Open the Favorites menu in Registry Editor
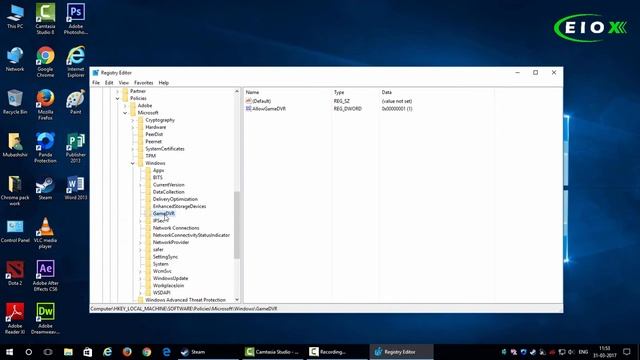640x360 pixels. click(144, 83)
